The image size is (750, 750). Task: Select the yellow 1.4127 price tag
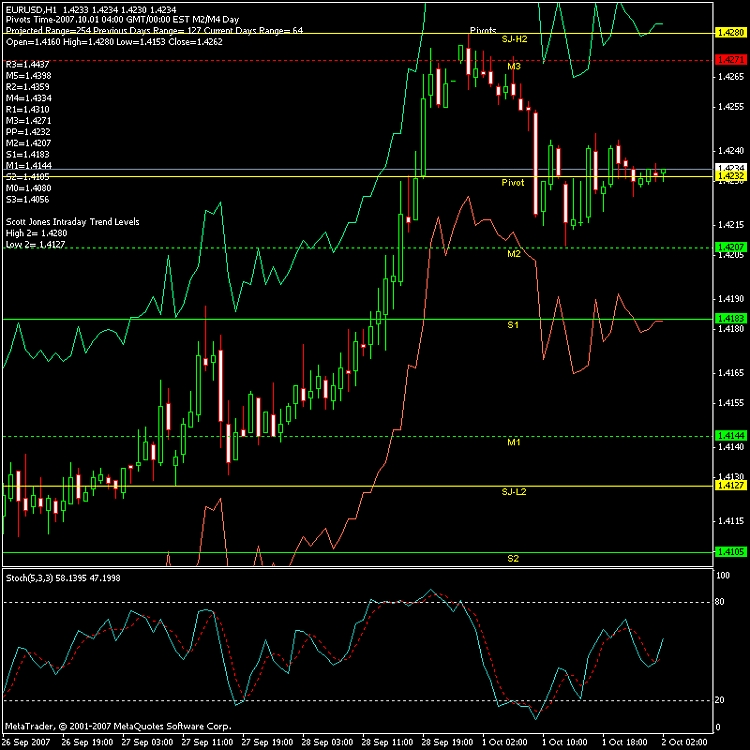coord(729,485)
